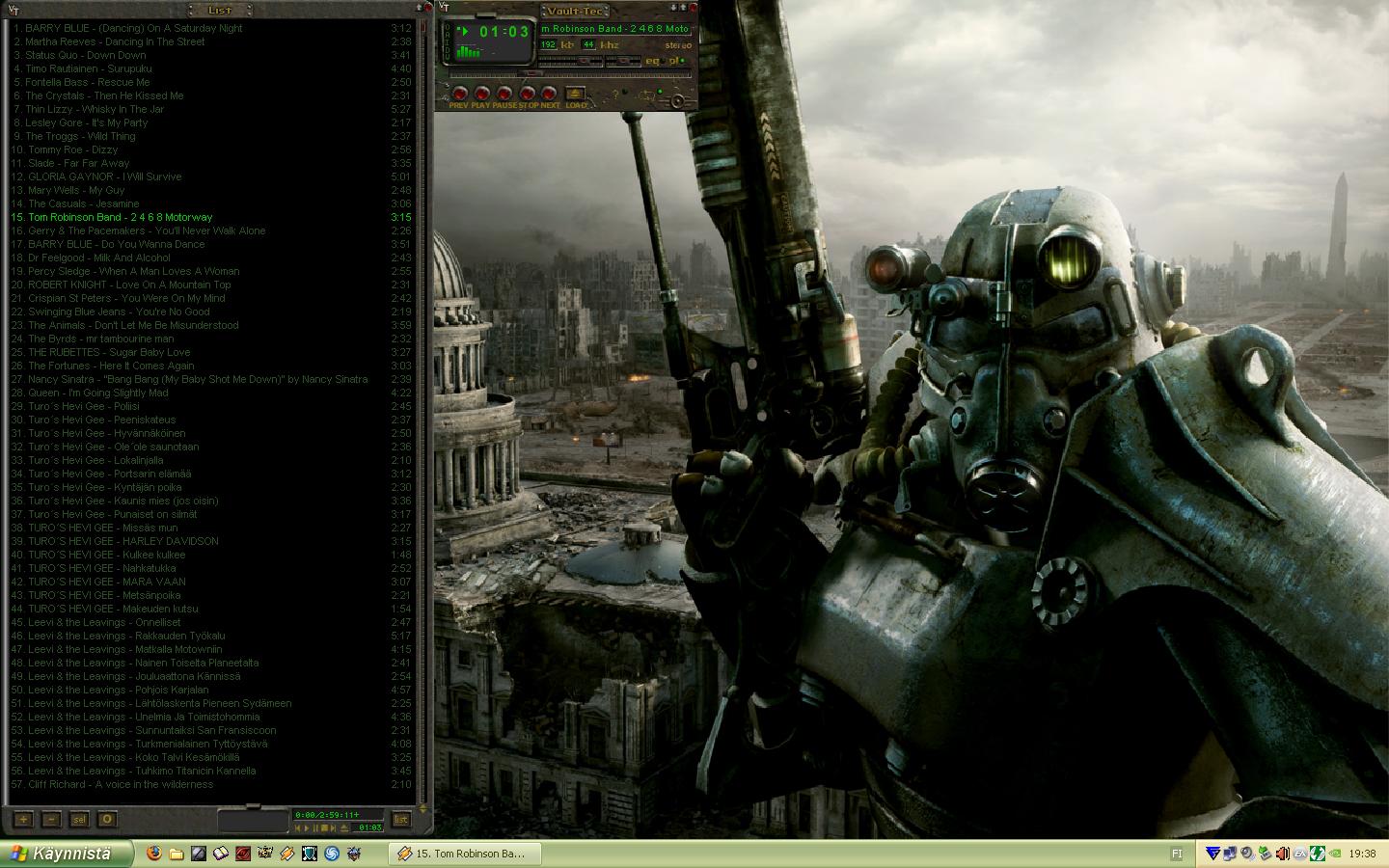Click the playlist sel button
The image size is (1389, 868).
click(x=79, y=820)
